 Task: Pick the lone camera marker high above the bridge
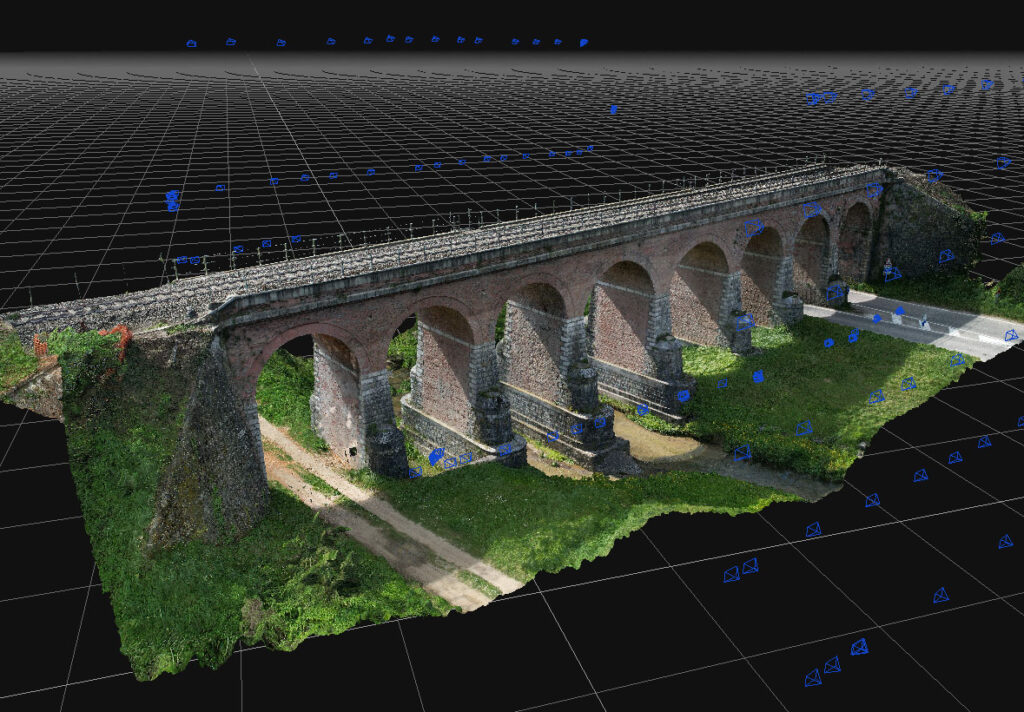613,109
